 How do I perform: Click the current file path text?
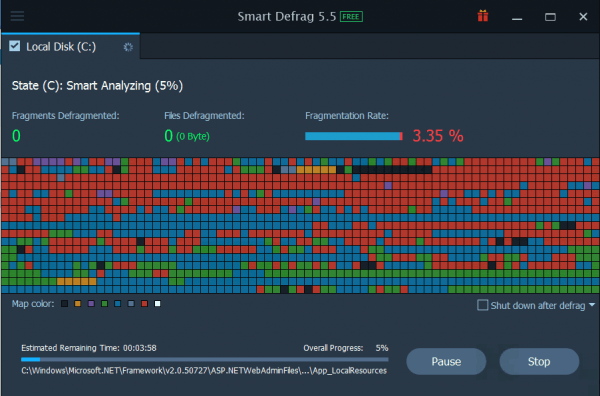coord(204,370)
